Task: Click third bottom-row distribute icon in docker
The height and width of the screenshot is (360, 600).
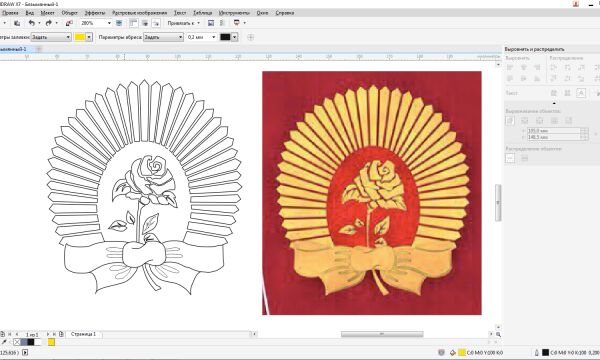Action: click(x=582, y=79)
